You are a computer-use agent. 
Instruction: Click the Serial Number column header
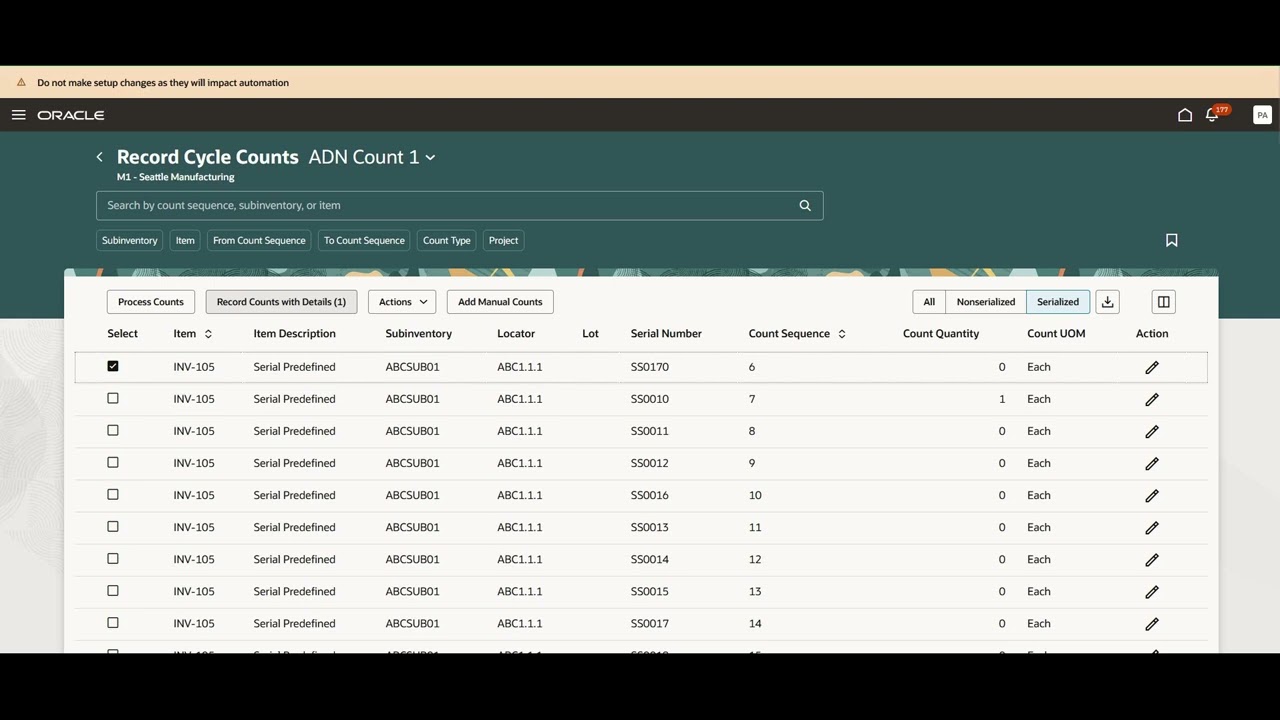[x=666, y=334]
